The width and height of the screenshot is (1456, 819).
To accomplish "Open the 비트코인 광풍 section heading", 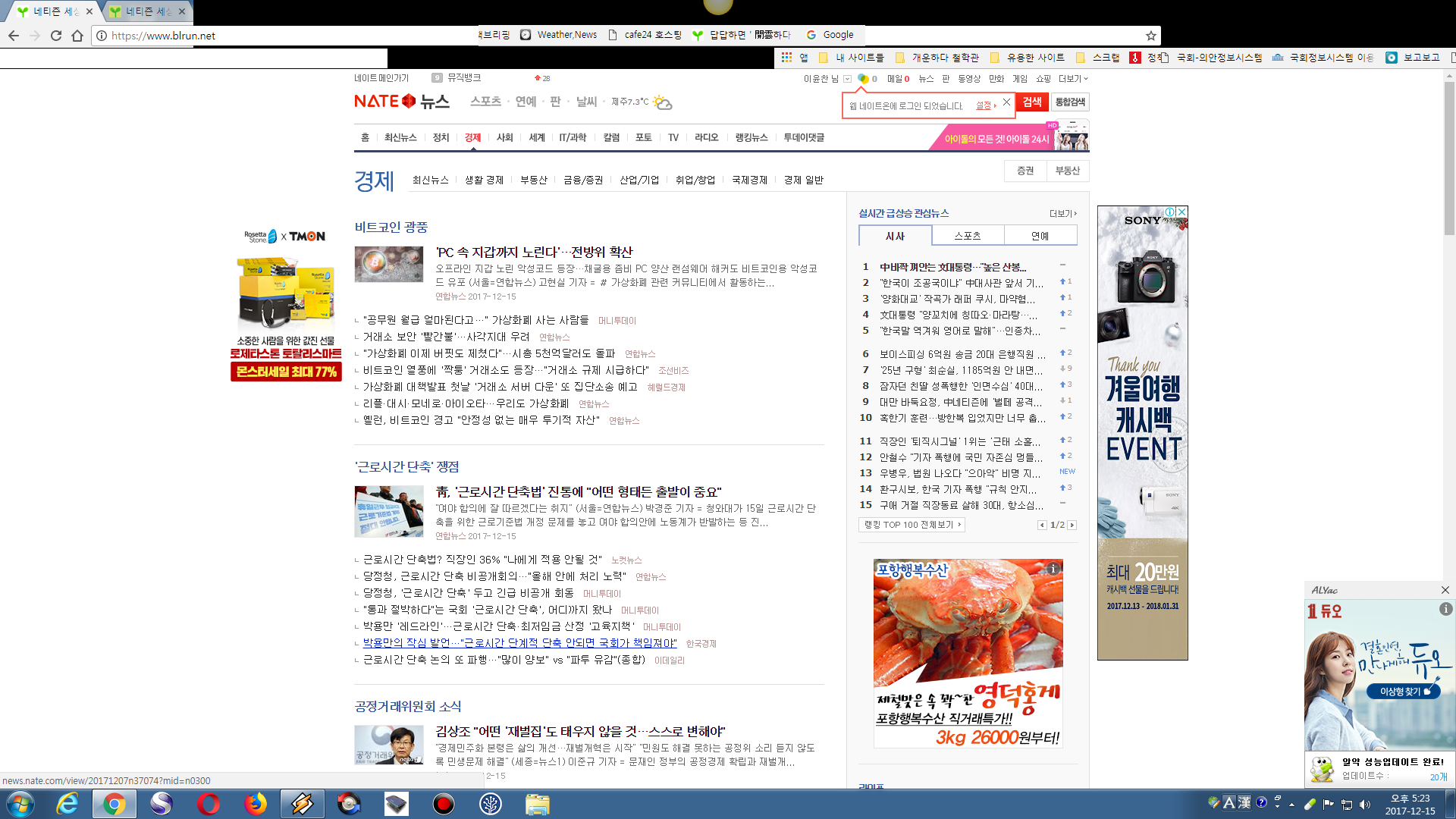I will [x=391, y=227].
